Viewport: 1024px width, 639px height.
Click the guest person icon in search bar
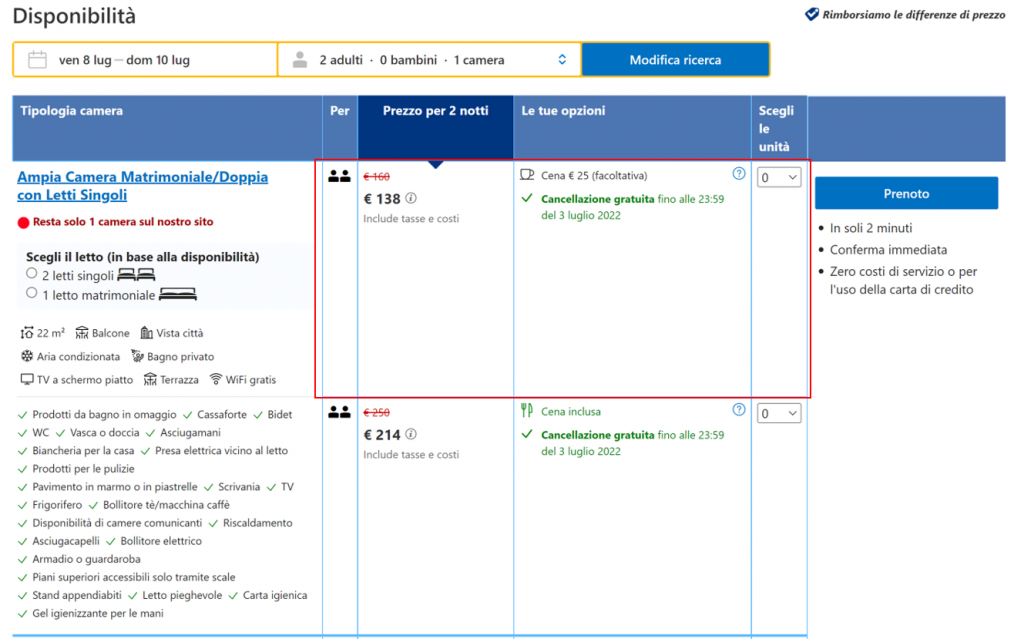point(300,60)
